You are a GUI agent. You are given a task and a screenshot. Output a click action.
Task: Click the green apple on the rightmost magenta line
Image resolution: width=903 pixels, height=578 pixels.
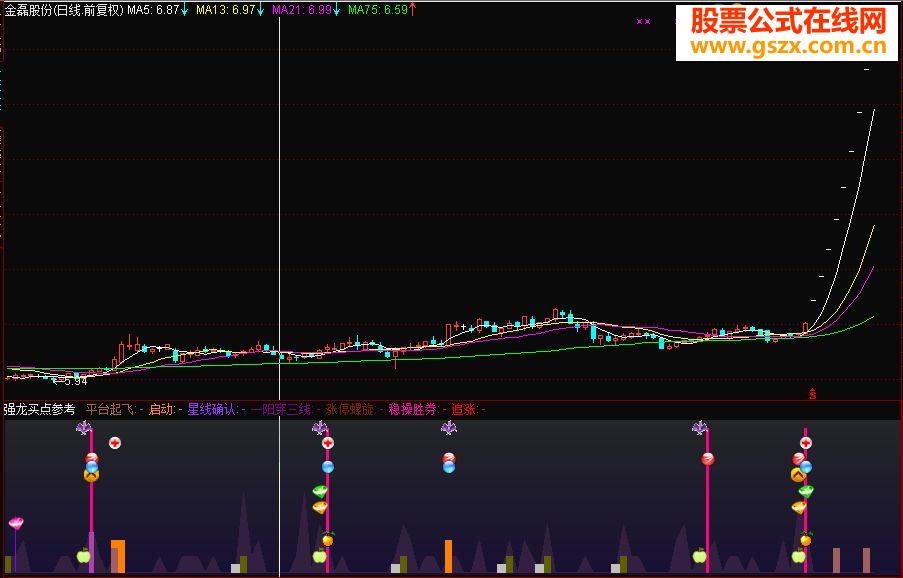[x=798, y=556]
